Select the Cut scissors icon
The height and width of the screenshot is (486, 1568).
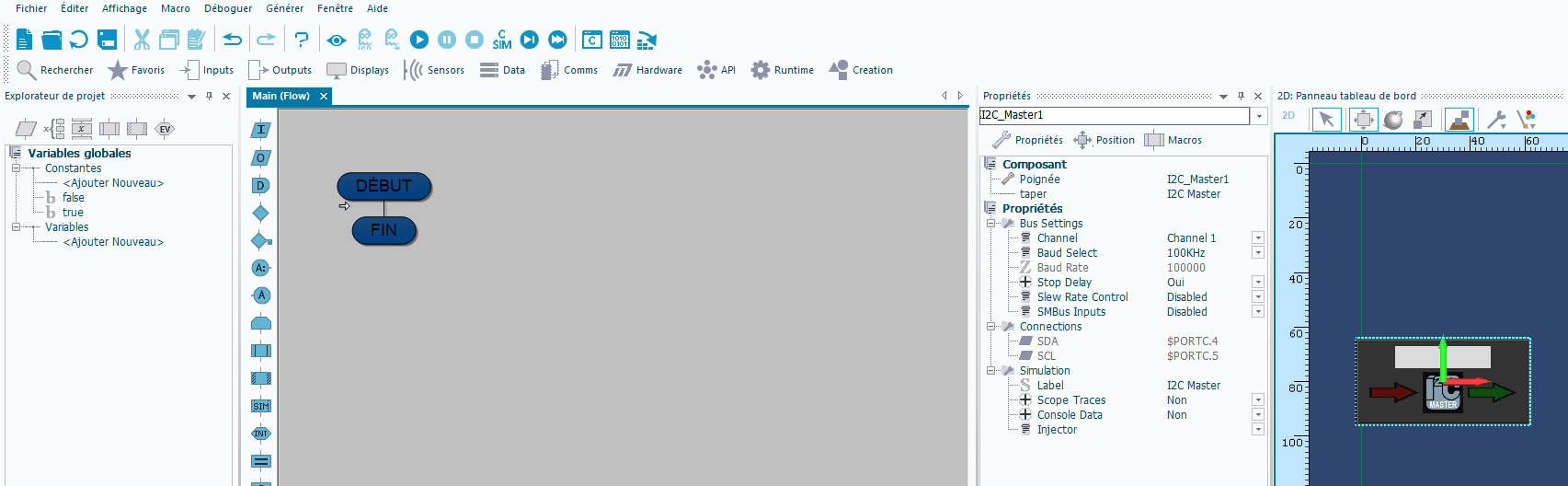(142, 40)
